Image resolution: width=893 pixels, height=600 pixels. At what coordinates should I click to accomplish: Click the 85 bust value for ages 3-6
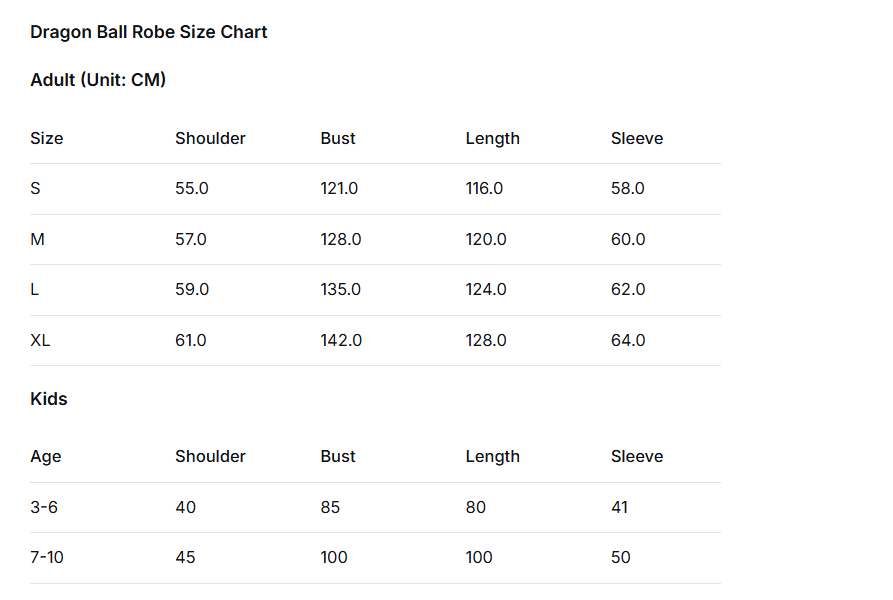click(330, 508)
